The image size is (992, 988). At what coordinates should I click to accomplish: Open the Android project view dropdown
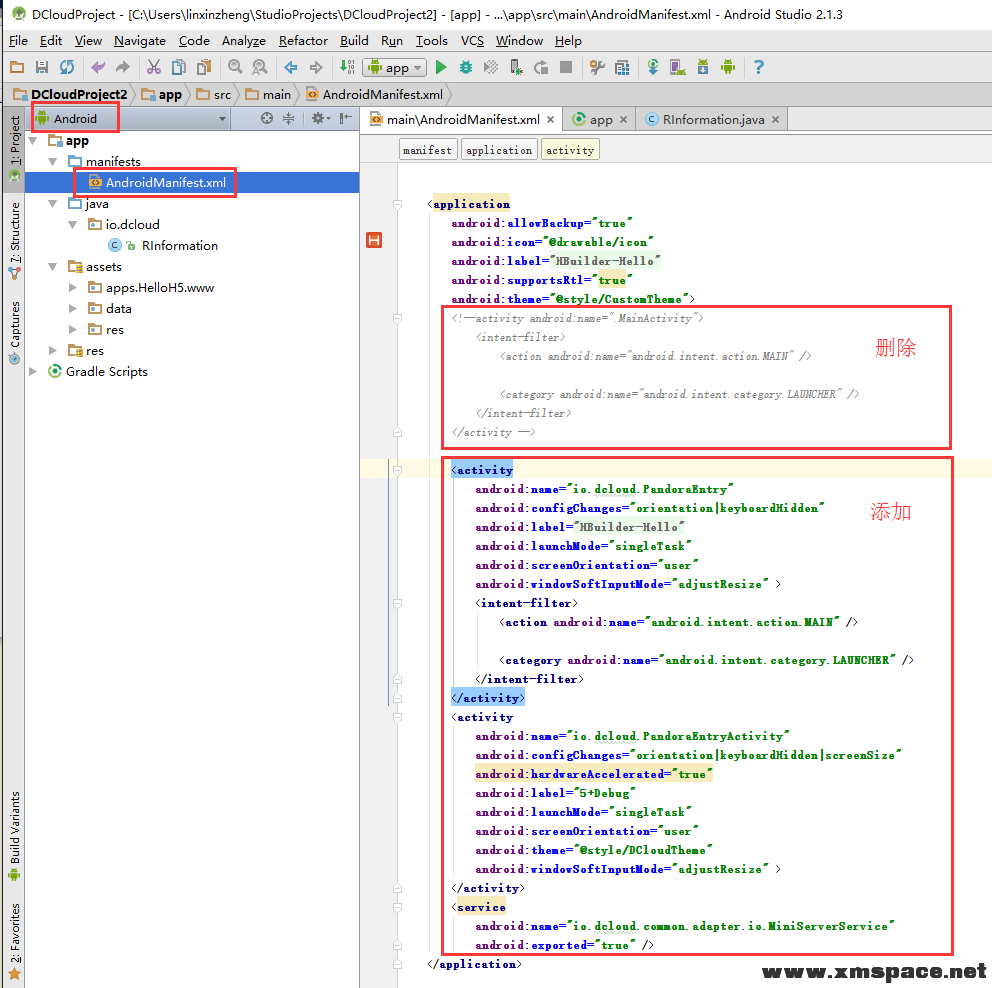pos(131,118)
